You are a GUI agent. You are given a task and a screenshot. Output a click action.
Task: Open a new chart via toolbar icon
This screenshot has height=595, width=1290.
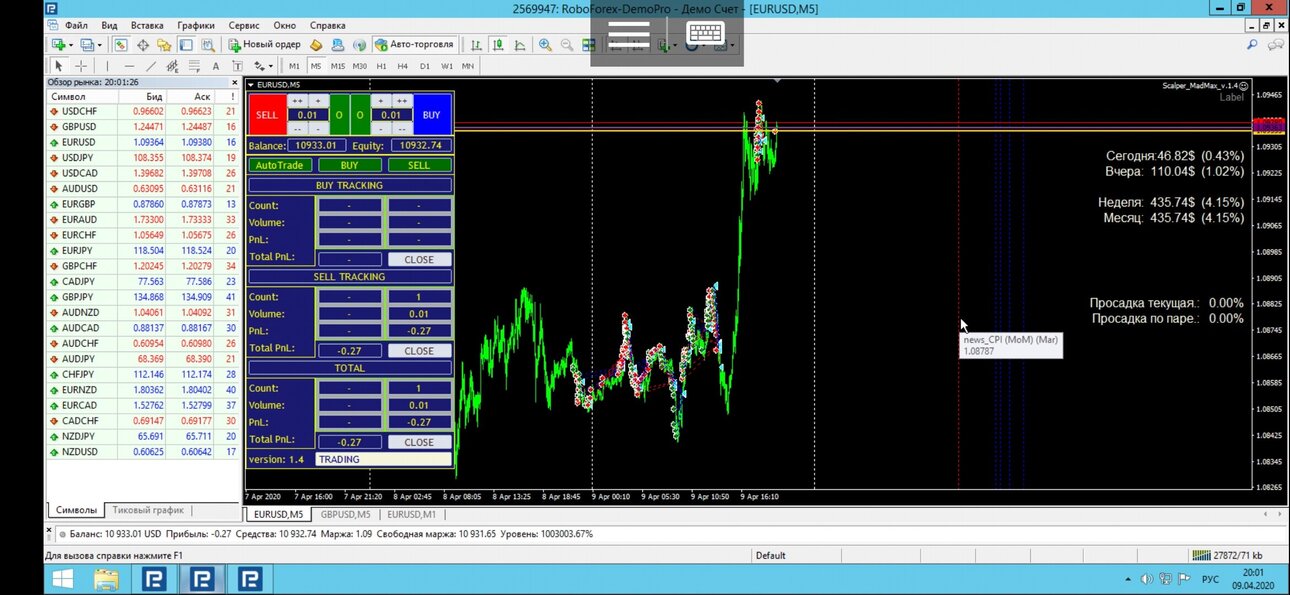(58, 45)
